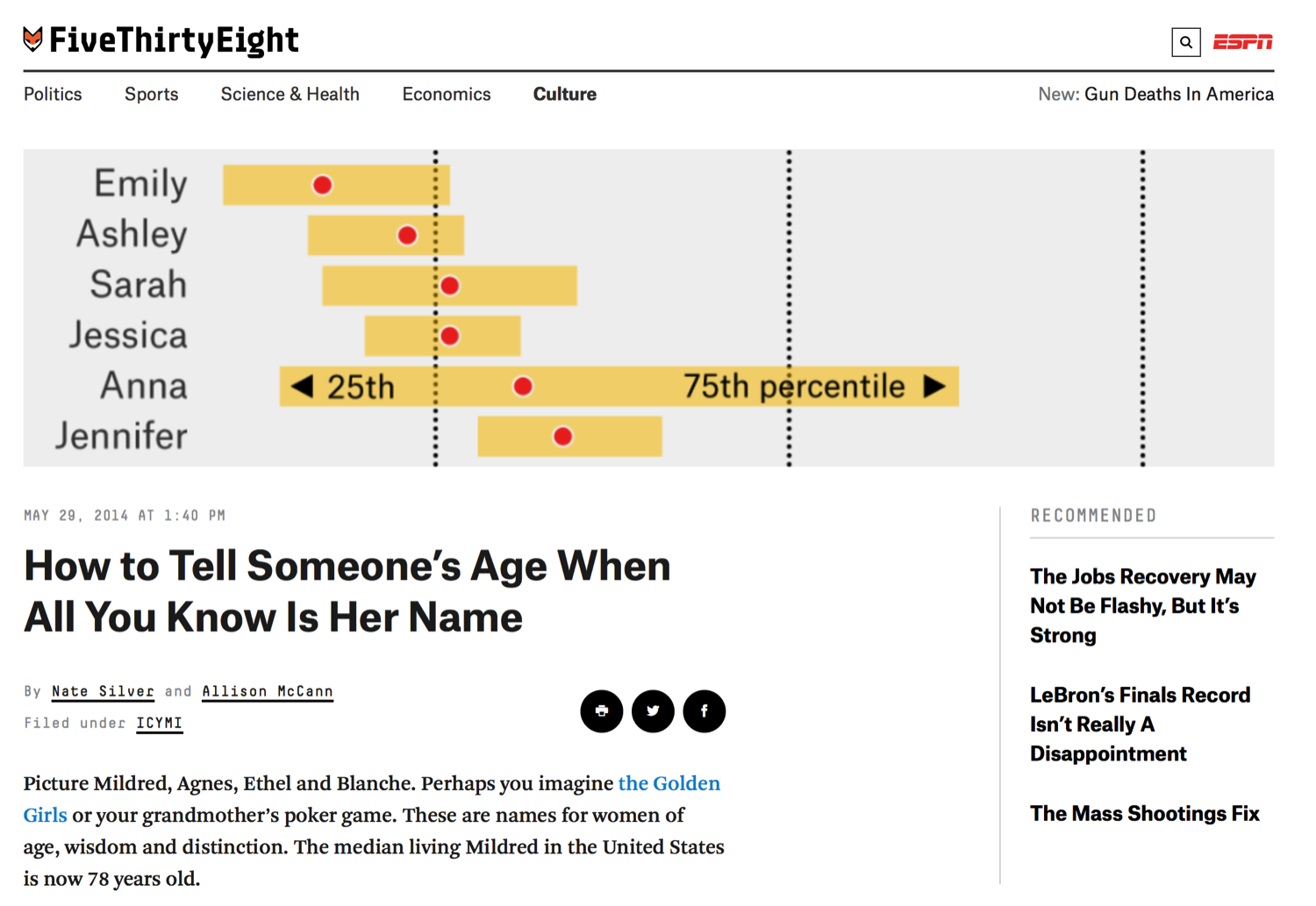
Task: Go to the Sports section
Action: tap(152, 94)
